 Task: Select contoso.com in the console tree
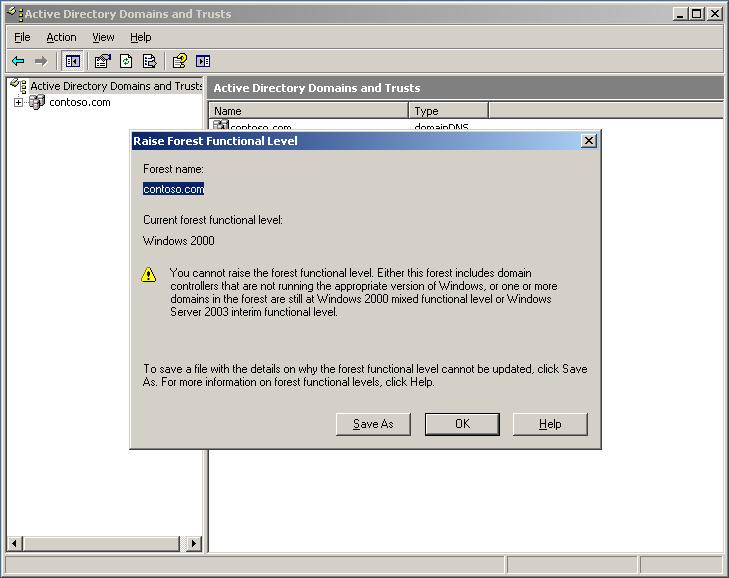80,102
